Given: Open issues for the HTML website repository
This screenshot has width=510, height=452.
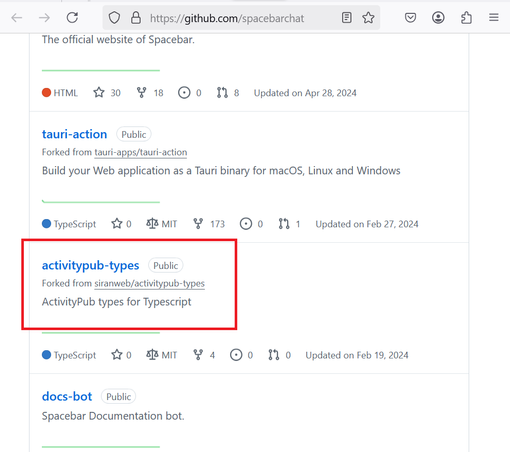Looking at the screenshot, I should (x=190, y=92).
